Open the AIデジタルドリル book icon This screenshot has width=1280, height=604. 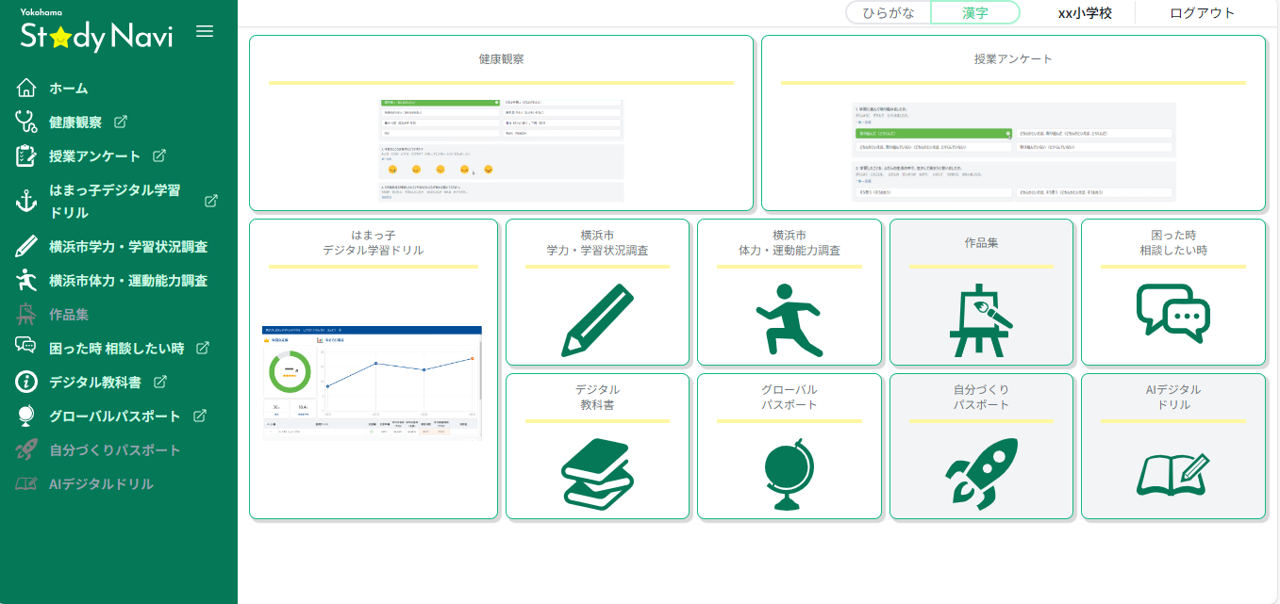tap(1173, 474)
